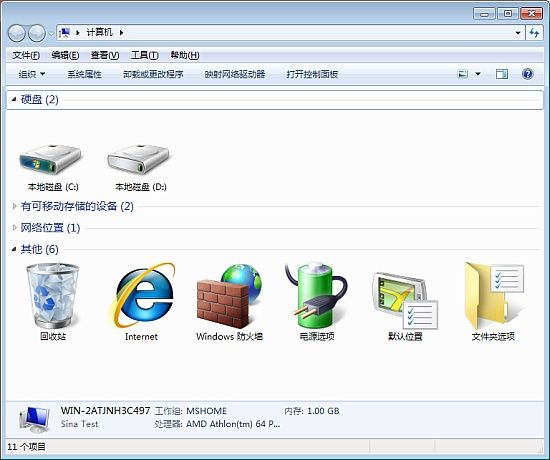Expand the removable storage devices group
Viewport: 550px width, 460px height.
pos(14,206)
